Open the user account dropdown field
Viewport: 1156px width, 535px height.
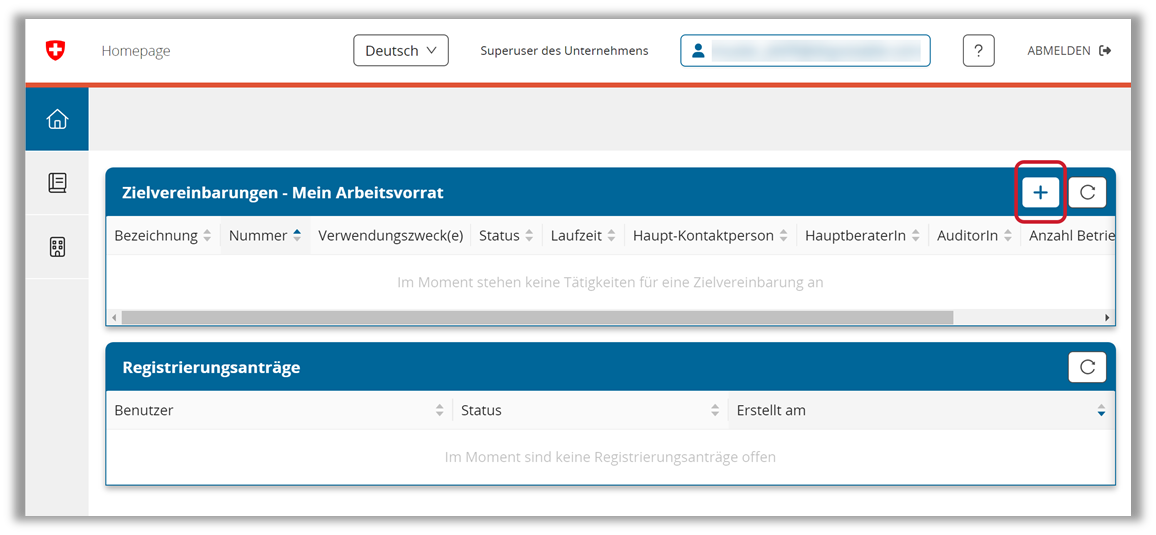tap(805, 51)
